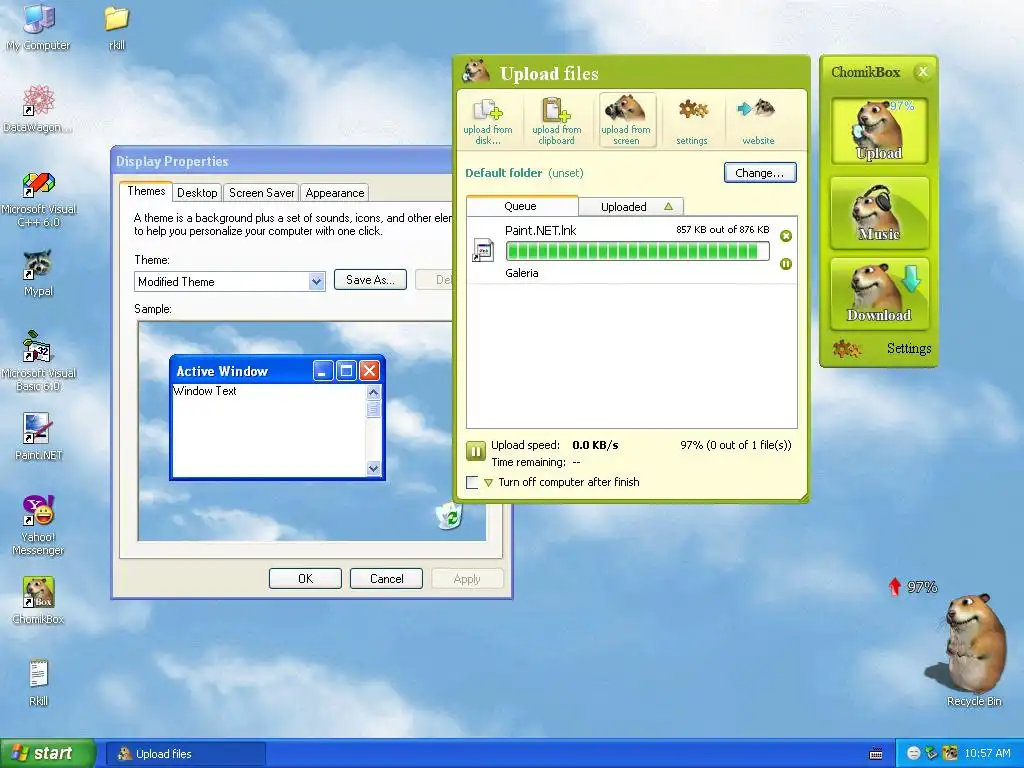Pause all uploads using bottom pause button
The image size is (1024, 768).
point(475,451)
